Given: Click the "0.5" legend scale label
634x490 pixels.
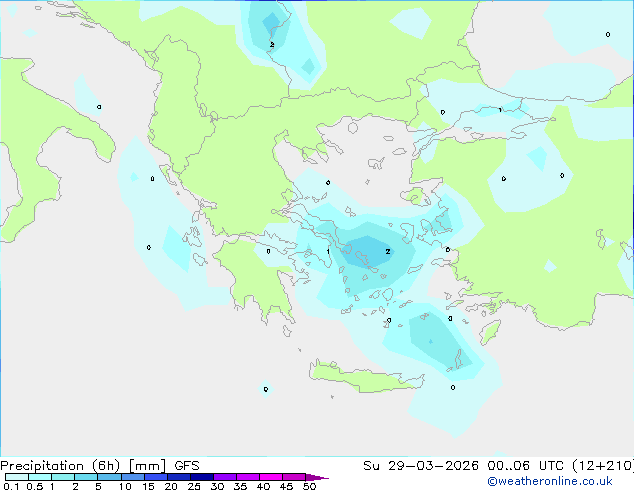Looking at the screenshot, I should [x=34, y=486].
